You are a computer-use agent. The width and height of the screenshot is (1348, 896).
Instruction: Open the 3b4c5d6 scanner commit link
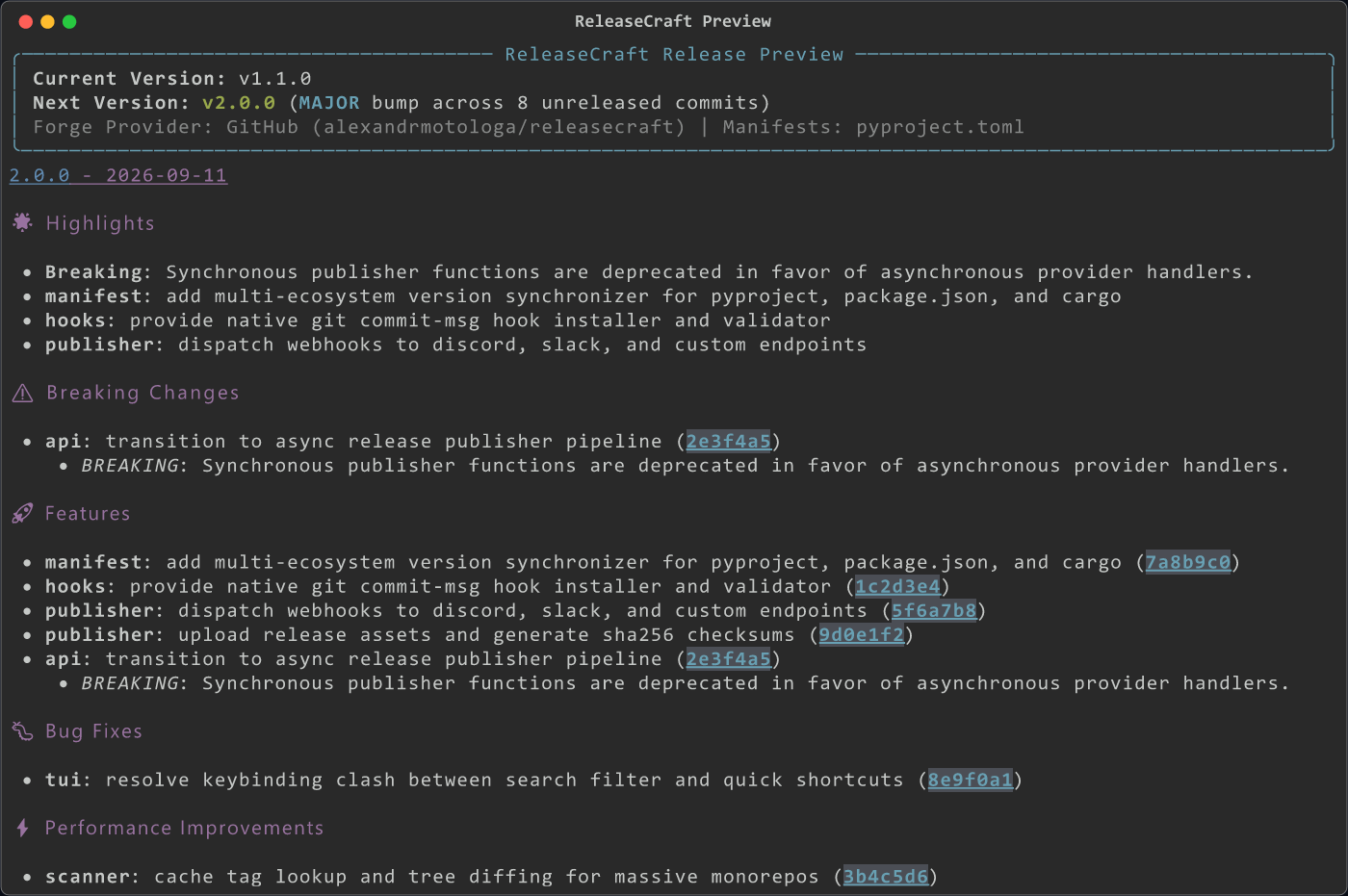(886, 877)
